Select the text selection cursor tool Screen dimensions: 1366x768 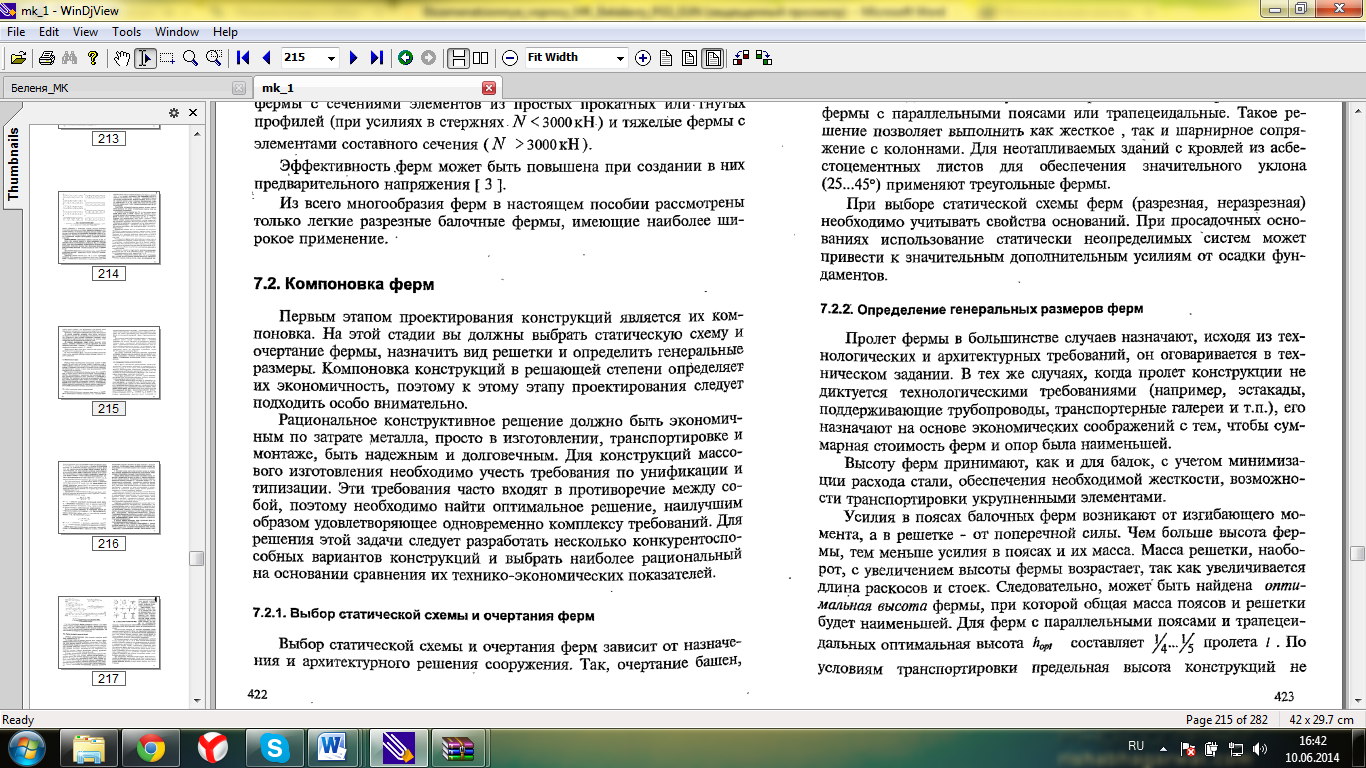145,58
